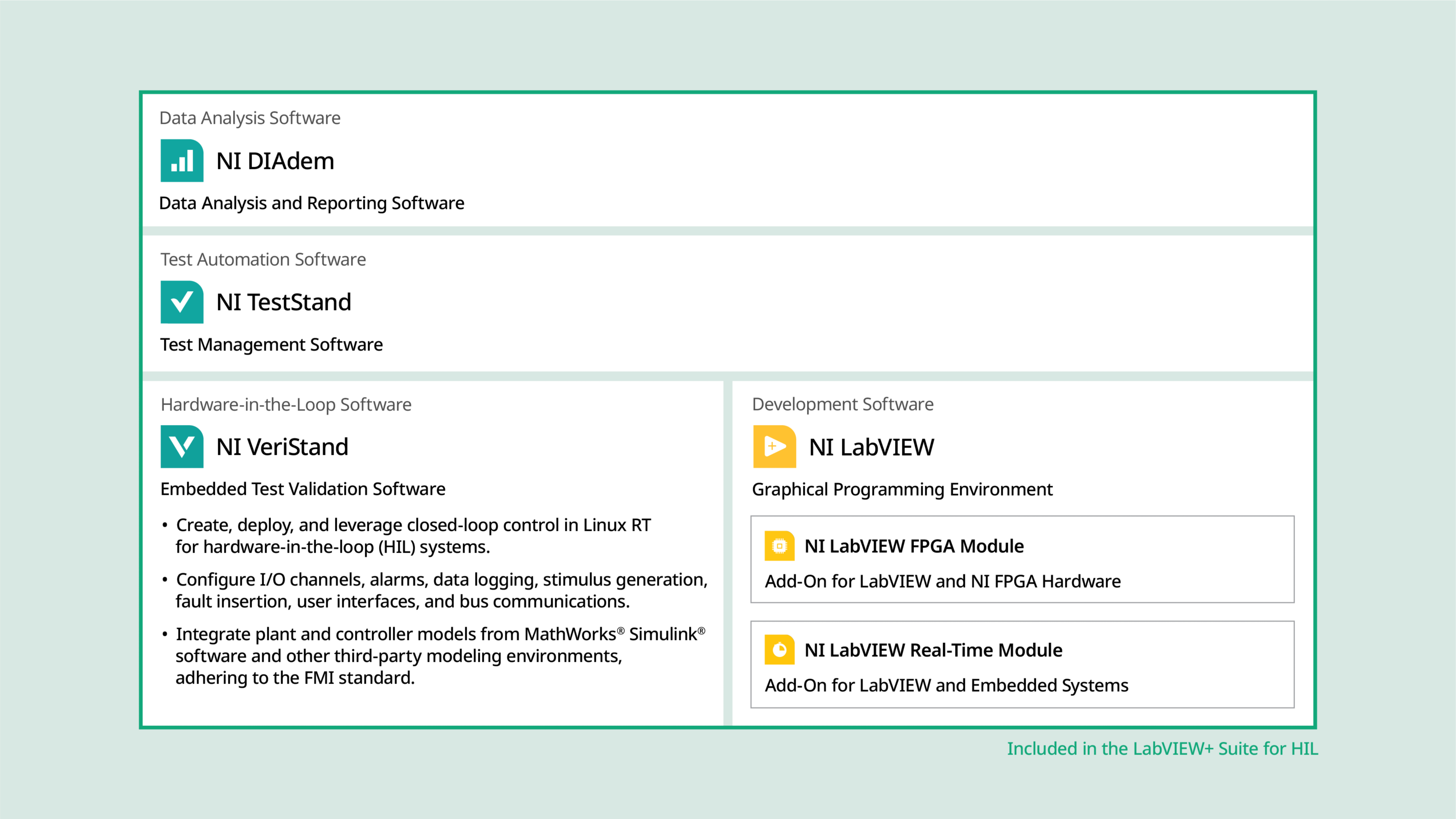Click the bullet about configuring I/O channels

click(x=435, y=590)
